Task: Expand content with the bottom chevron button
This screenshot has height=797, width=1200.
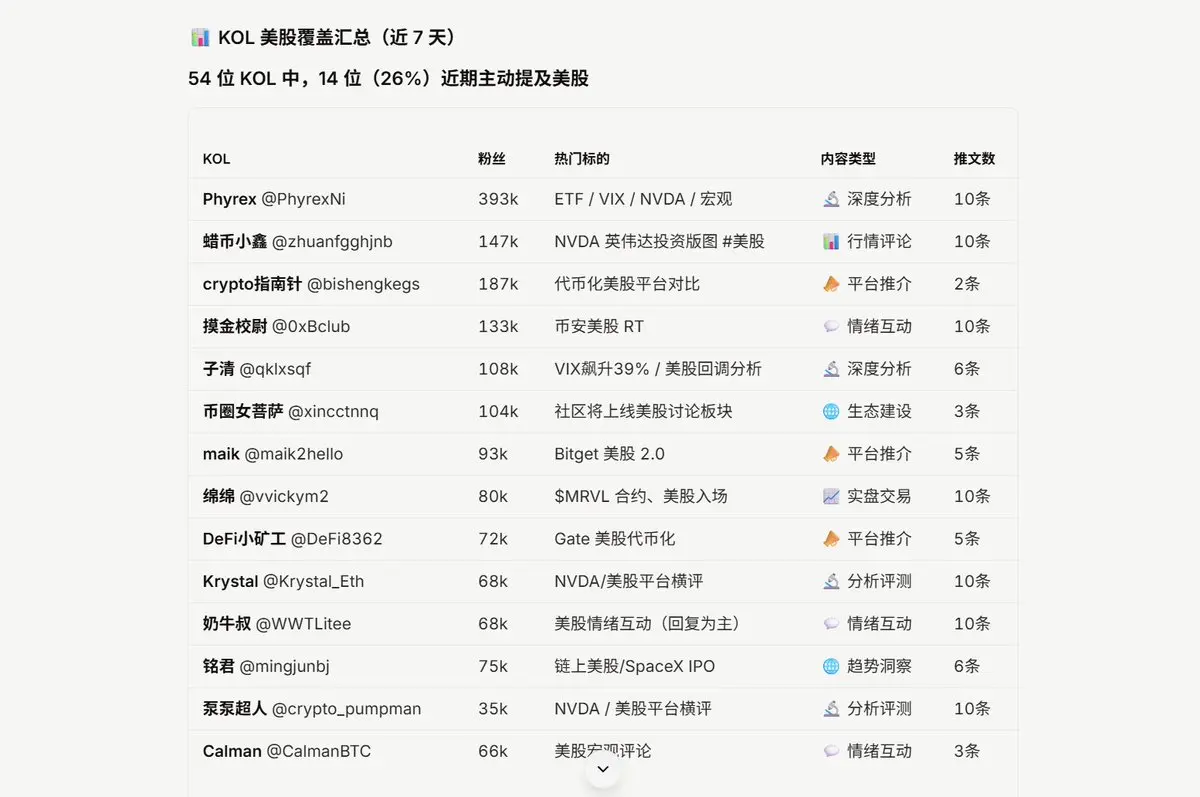Action: click(x=603, y=769)
